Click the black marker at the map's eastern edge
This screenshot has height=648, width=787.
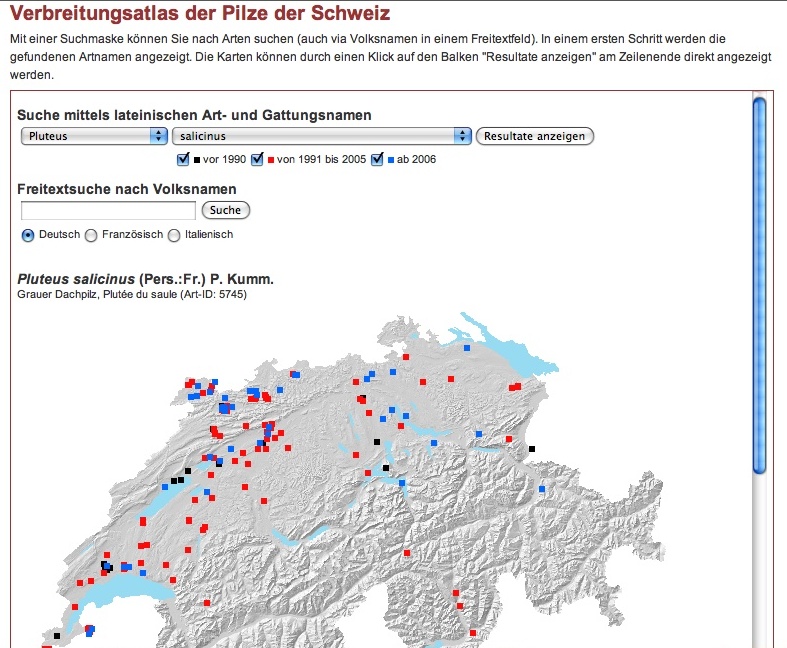click(532, 449)
